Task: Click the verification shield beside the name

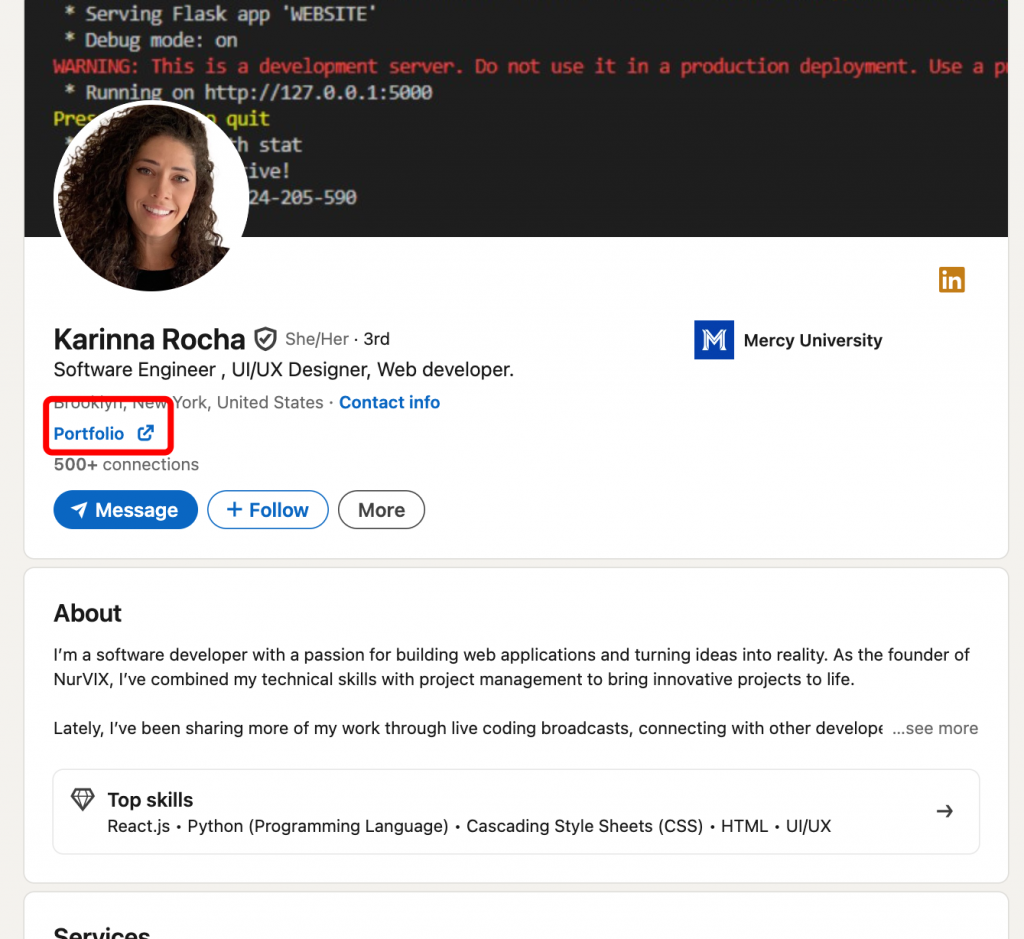Action: pos(265,339)
